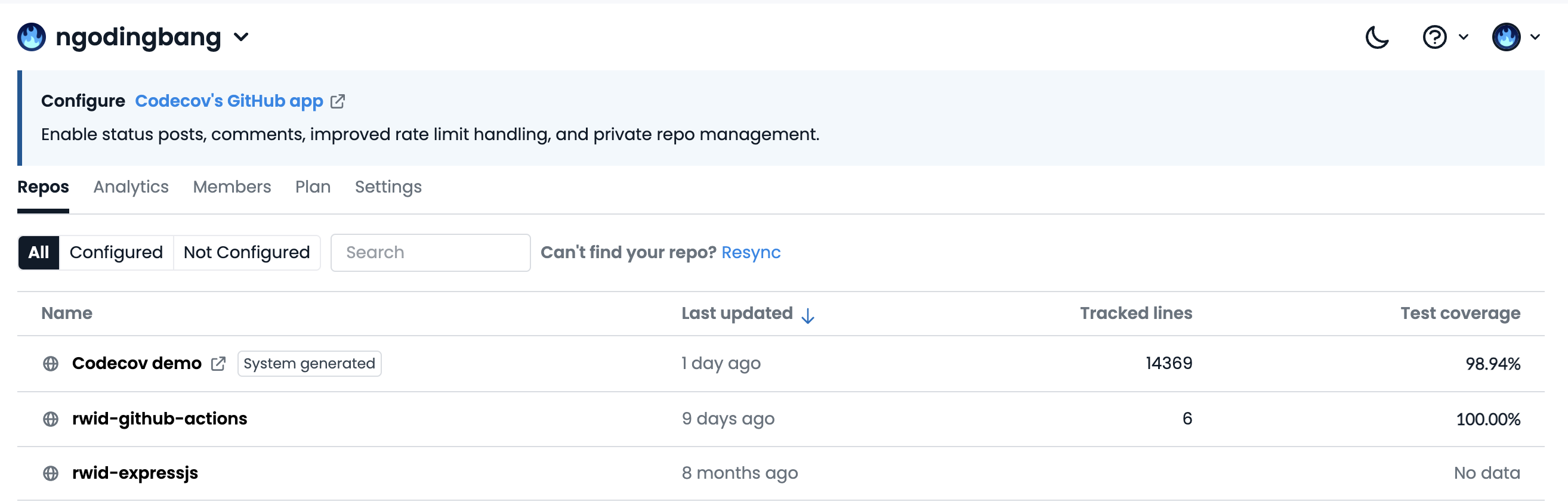The width and height of the screenshot is (1568, 502).
Task: Sort by Tracked lines column
Action: pyautogui.click(x=1136, y=314)
